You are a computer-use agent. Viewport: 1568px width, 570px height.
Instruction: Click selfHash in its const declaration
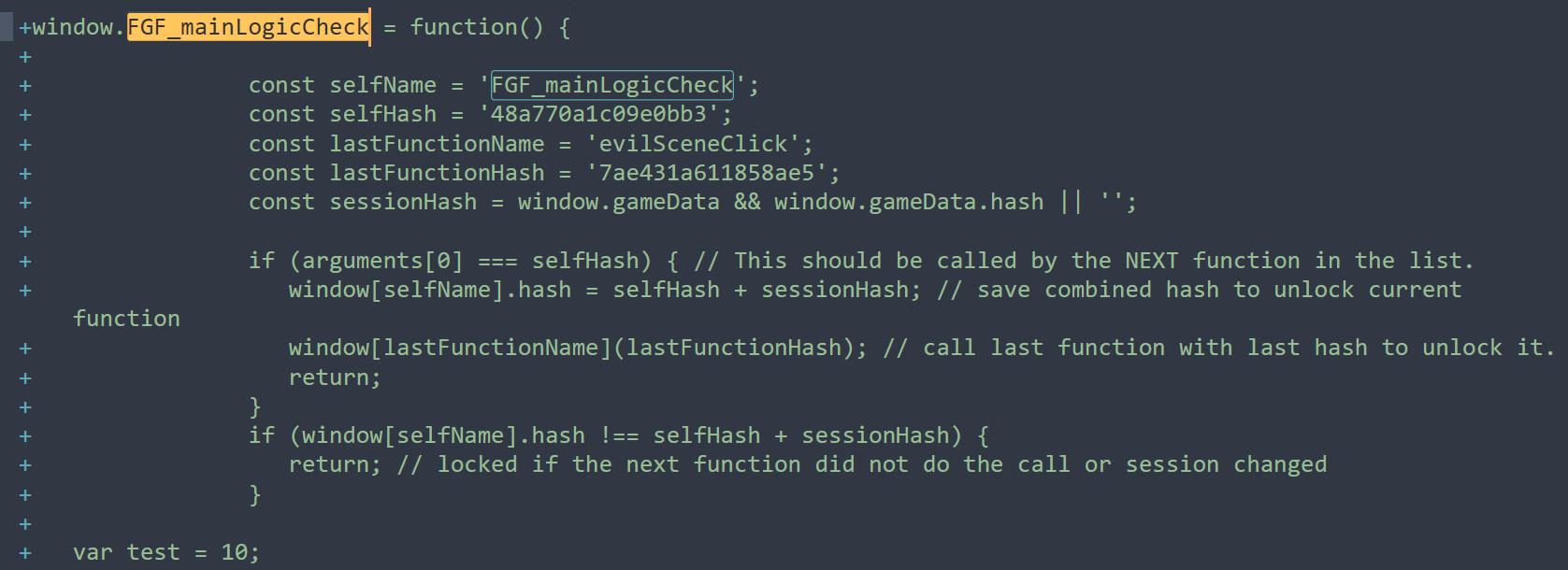point(382,114)
